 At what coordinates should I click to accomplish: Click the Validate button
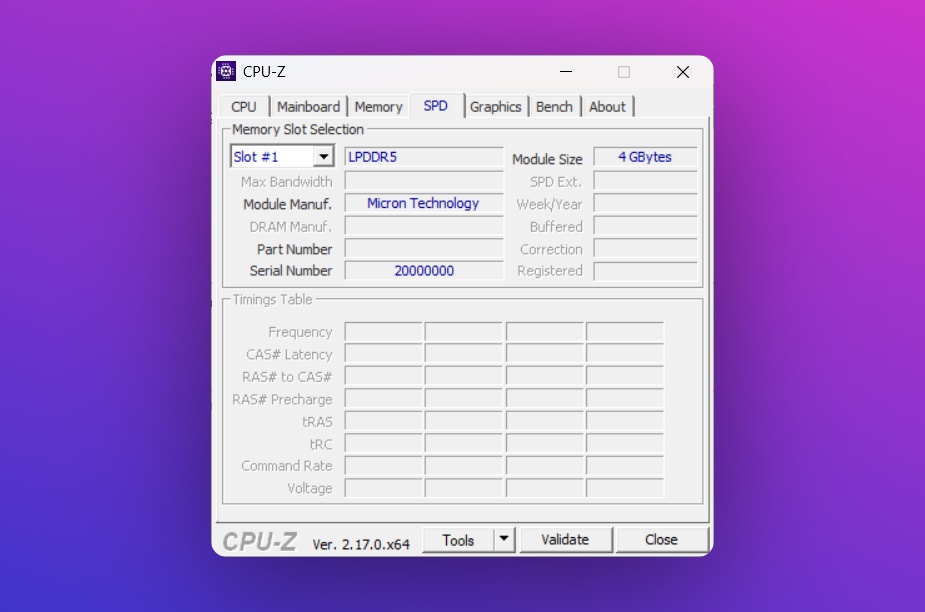(565, 539)
